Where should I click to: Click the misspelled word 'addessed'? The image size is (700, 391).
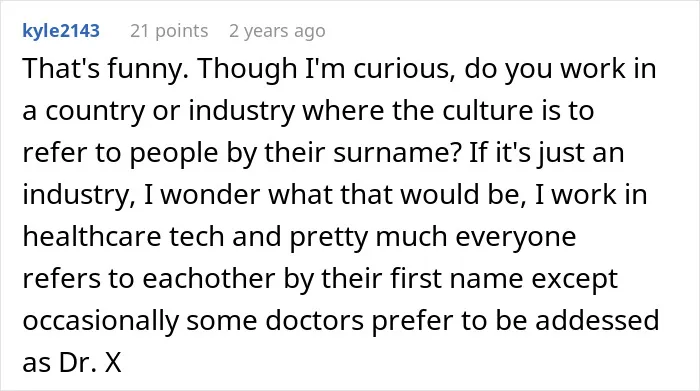point(597,321)
